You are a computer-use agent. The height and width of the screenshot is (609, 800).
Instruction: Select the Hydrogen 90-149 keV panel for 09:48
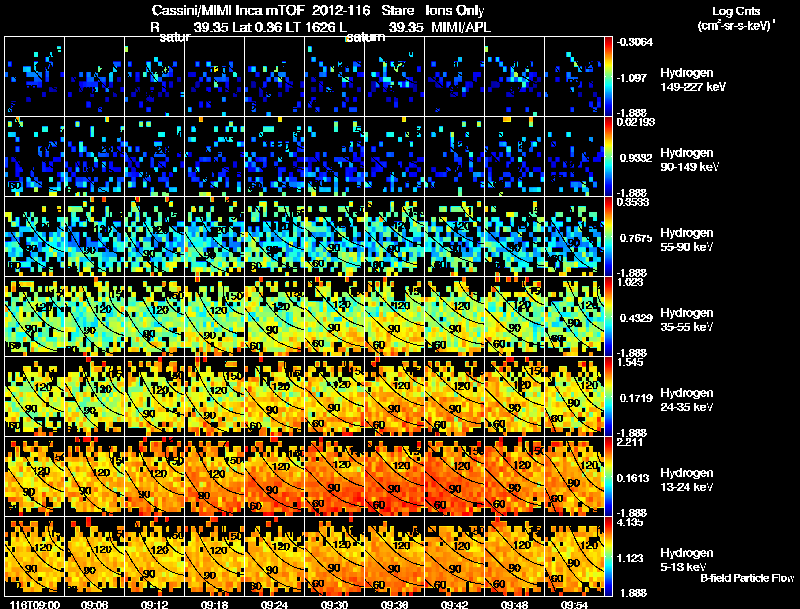point(514,157)
